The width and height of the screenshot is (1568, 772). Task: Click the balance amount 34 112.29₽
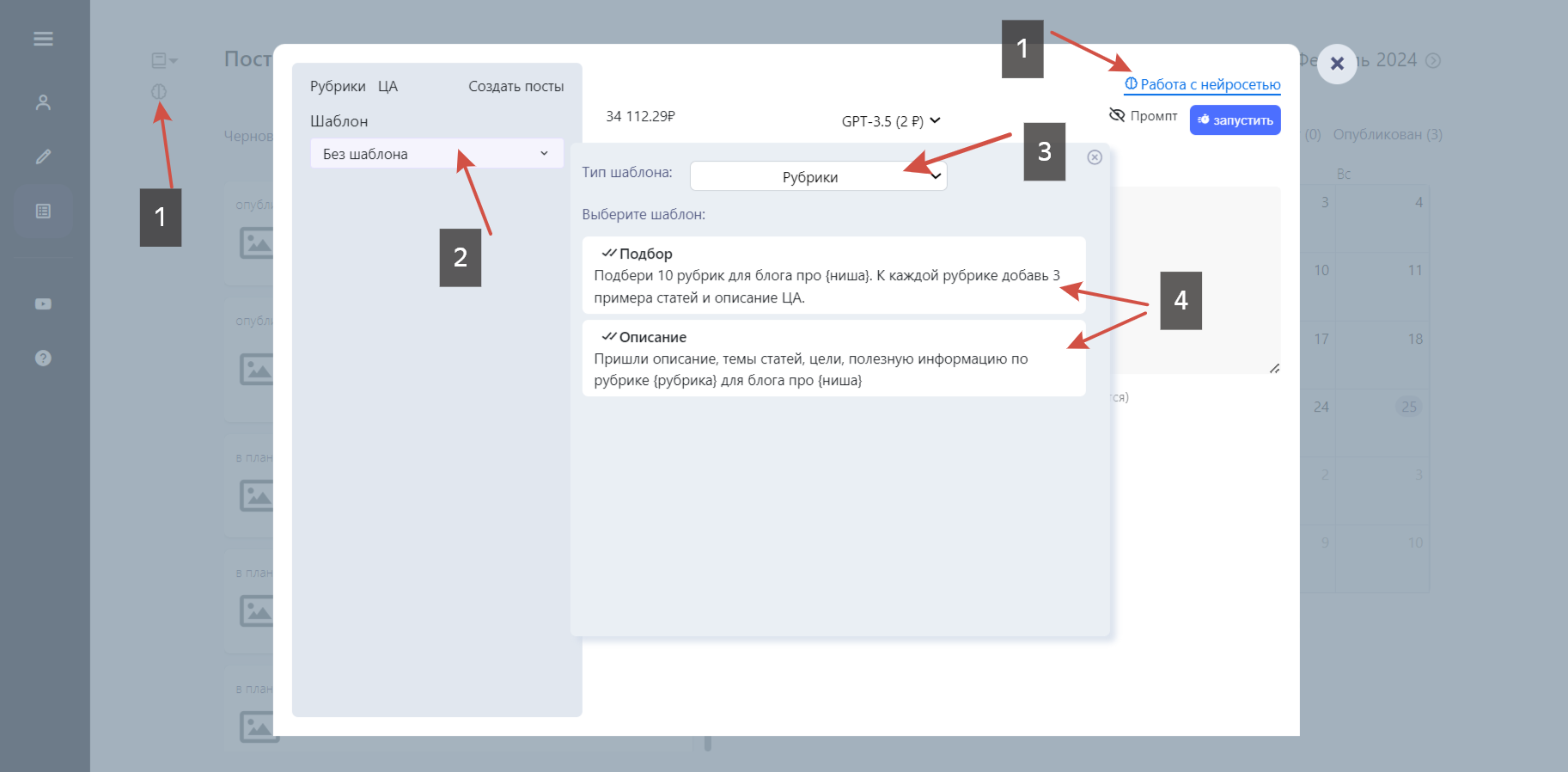640,116
